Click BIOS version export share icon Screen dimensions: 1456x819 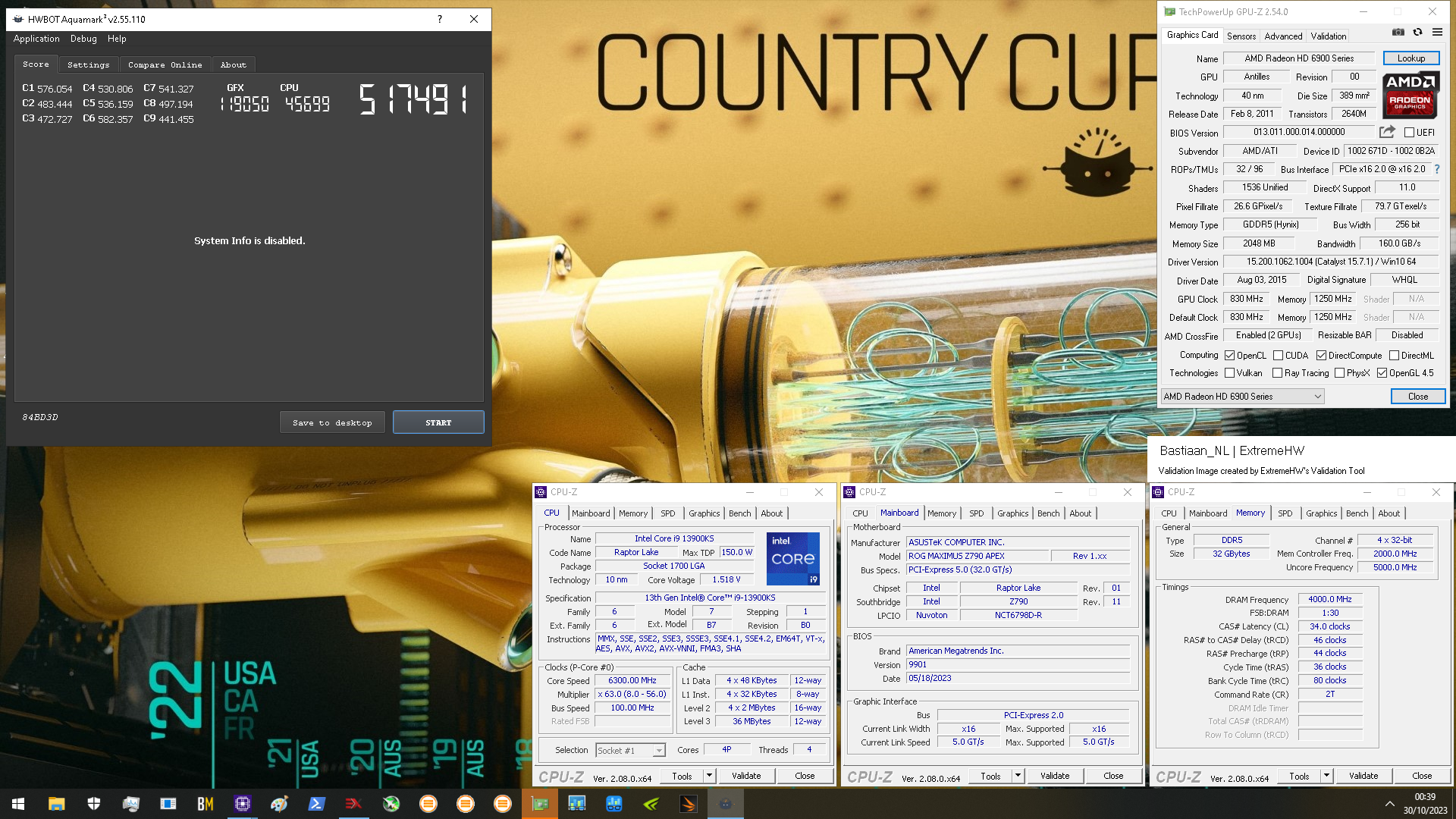(x=1387, y=132)
